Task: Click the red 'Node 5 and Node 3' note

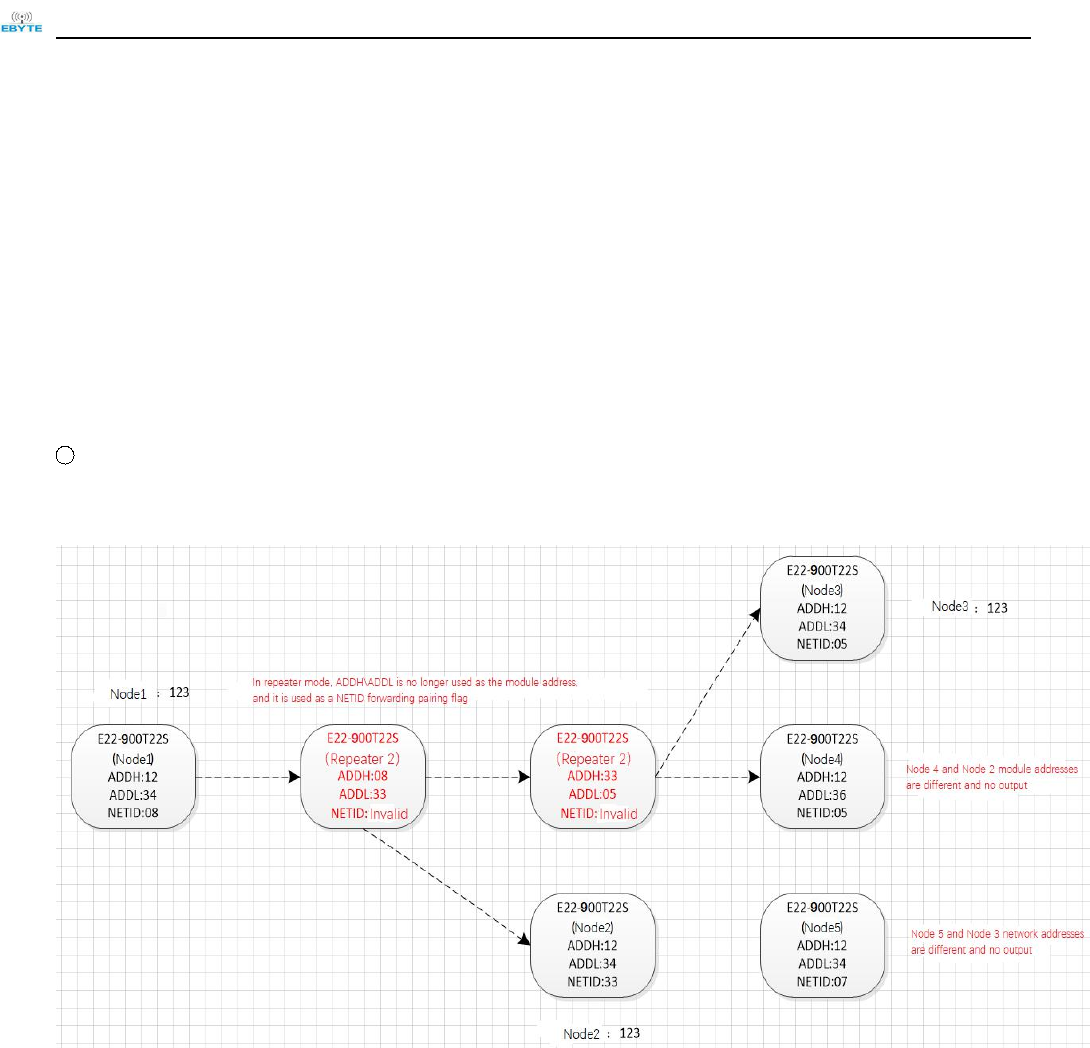Action: tap(998, 942)
